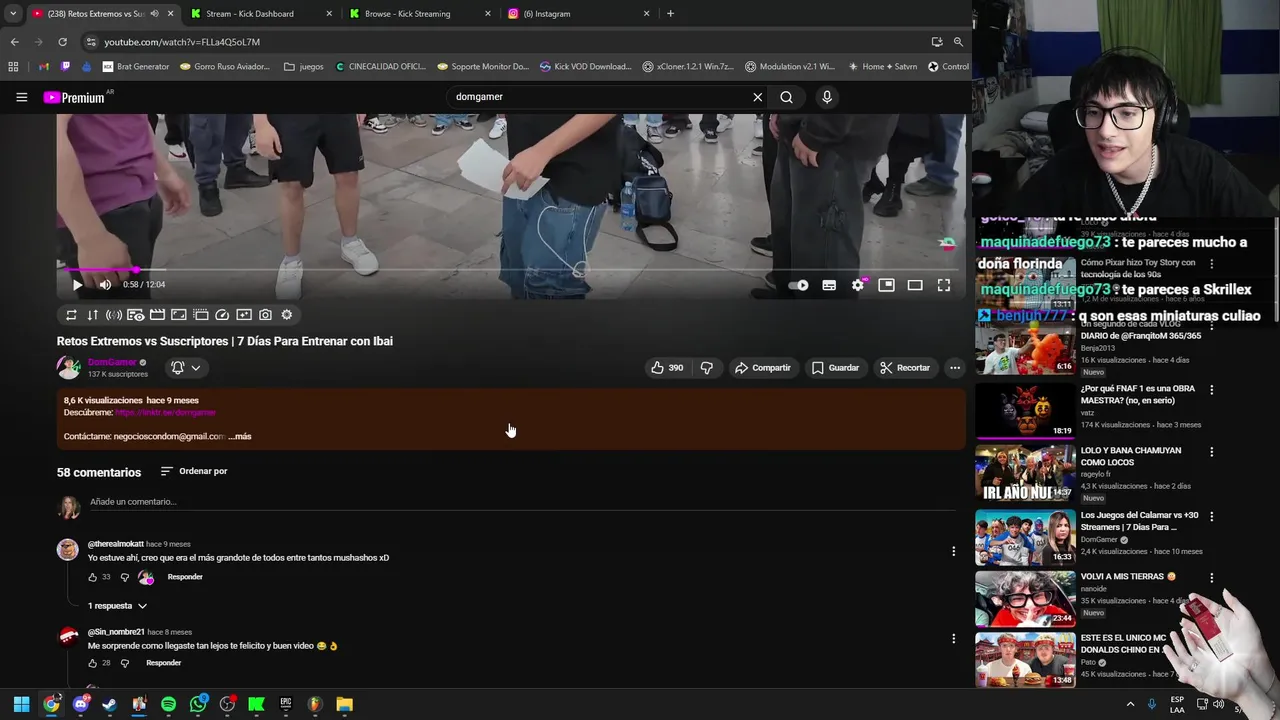Start voice search with the microphone
Screen dimensions: 1280x720
pos(826,97)
